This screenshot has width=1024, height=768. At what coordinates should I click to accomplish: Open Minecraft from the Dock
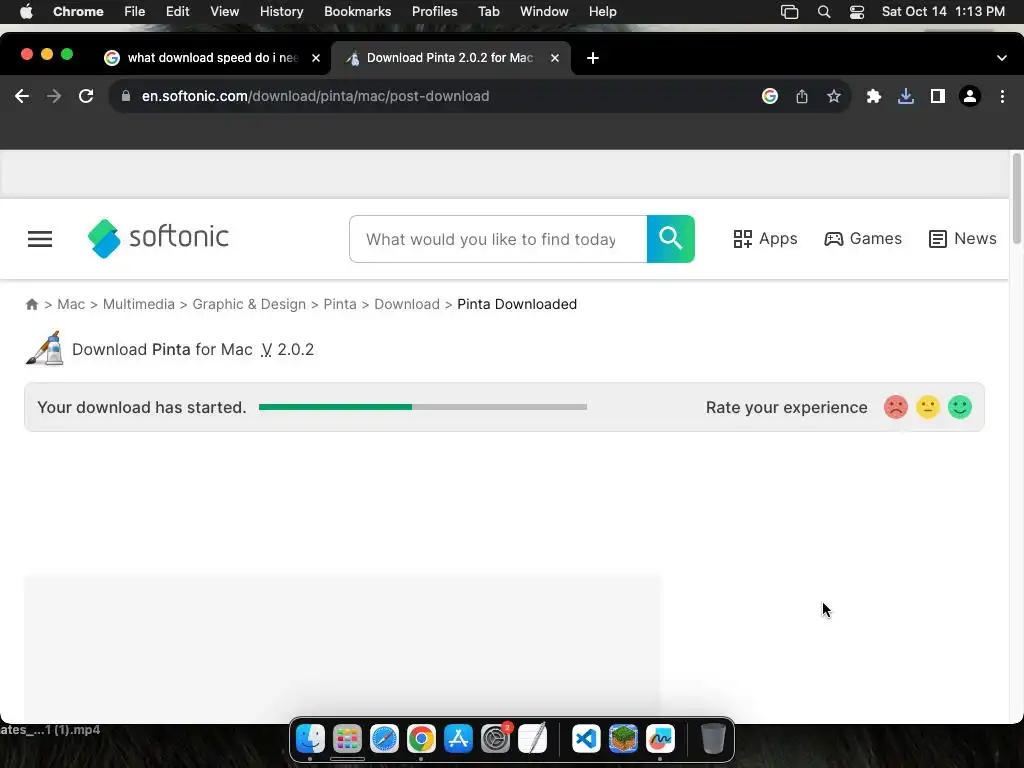coord(623,739)
